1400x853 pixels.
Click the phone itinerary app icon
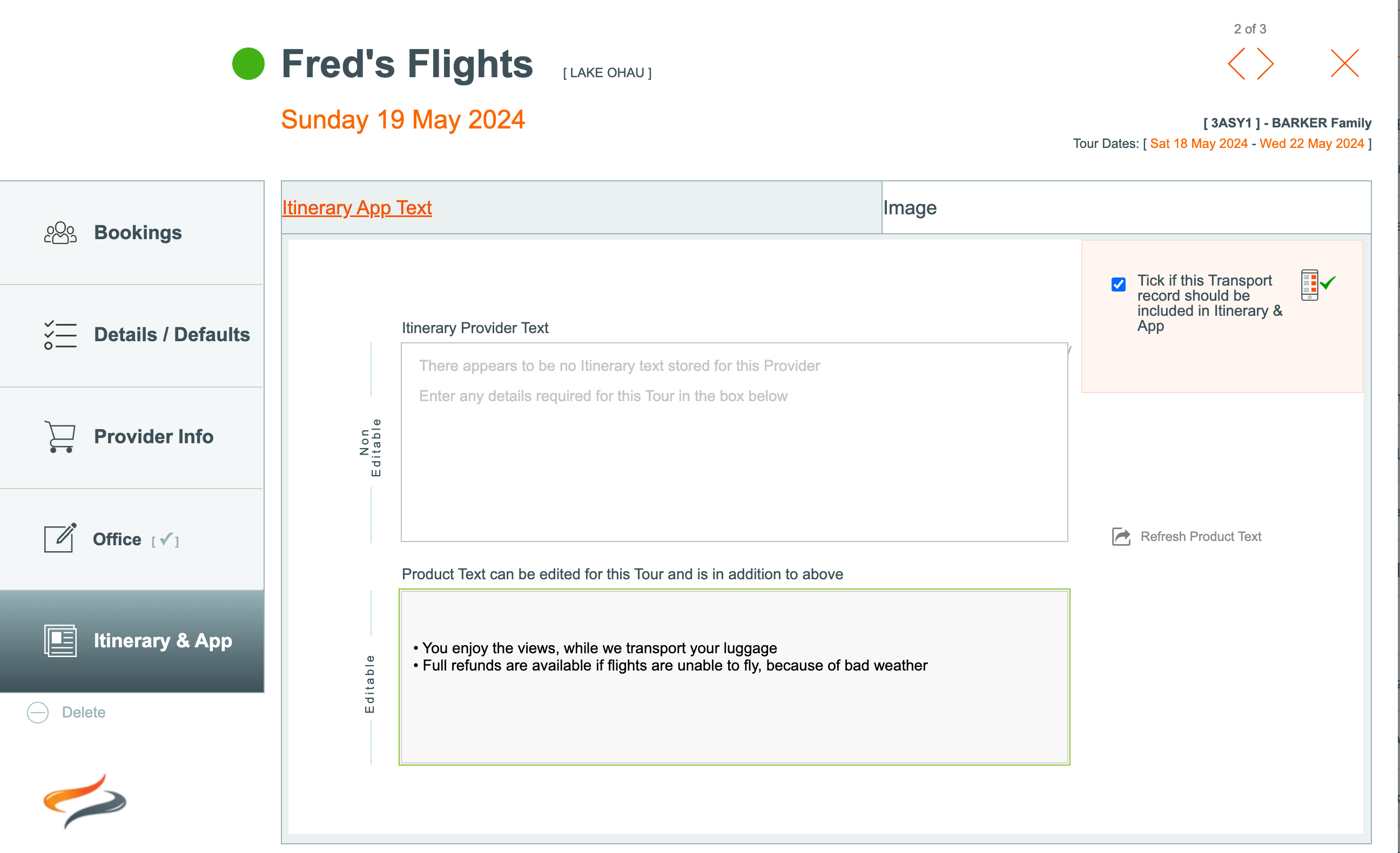pos(1310,285)
